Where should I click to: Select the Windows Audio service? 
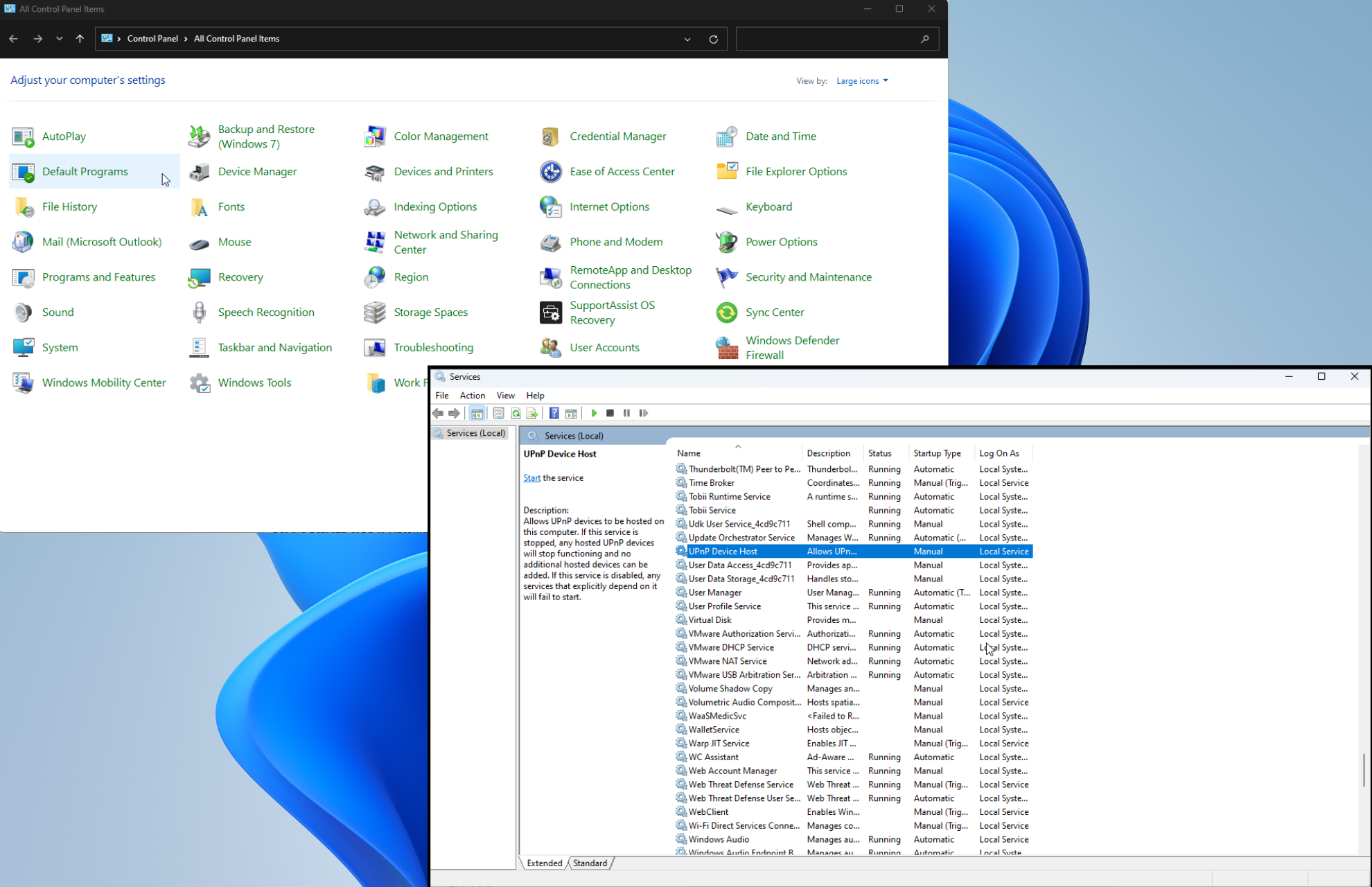pyautogui.click(x=854, y=839)
